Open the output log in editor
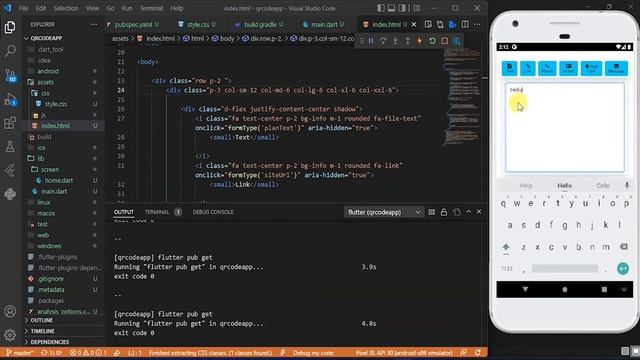This screenshot has height=360, width=640. click(456, 212)
